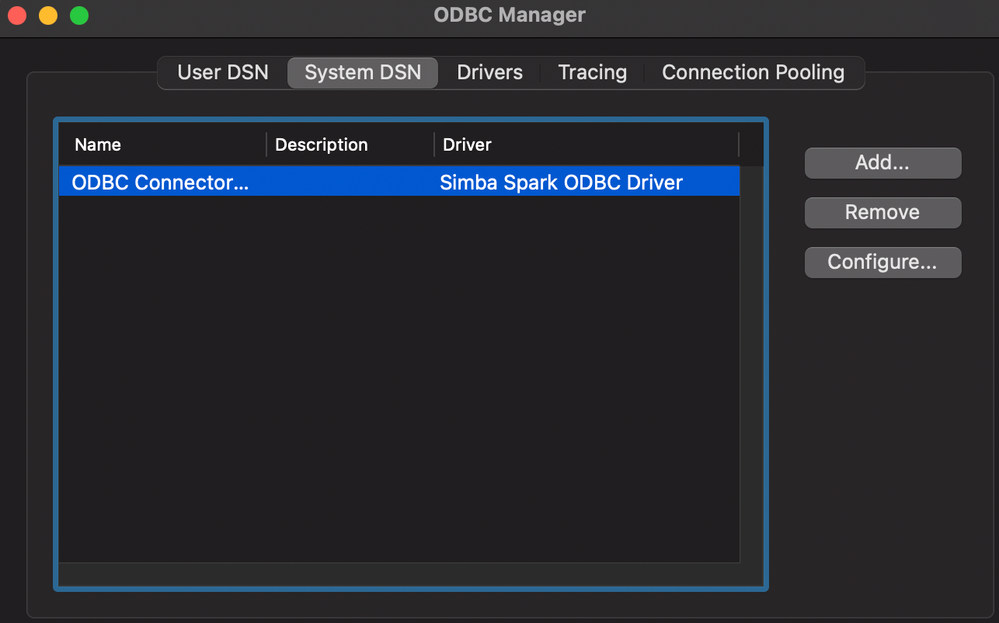Click the Simba Spark ODBC Driver cell
The height and width of the screenshot is (623, 999).
pyautogui.click(x=561, y=182)
